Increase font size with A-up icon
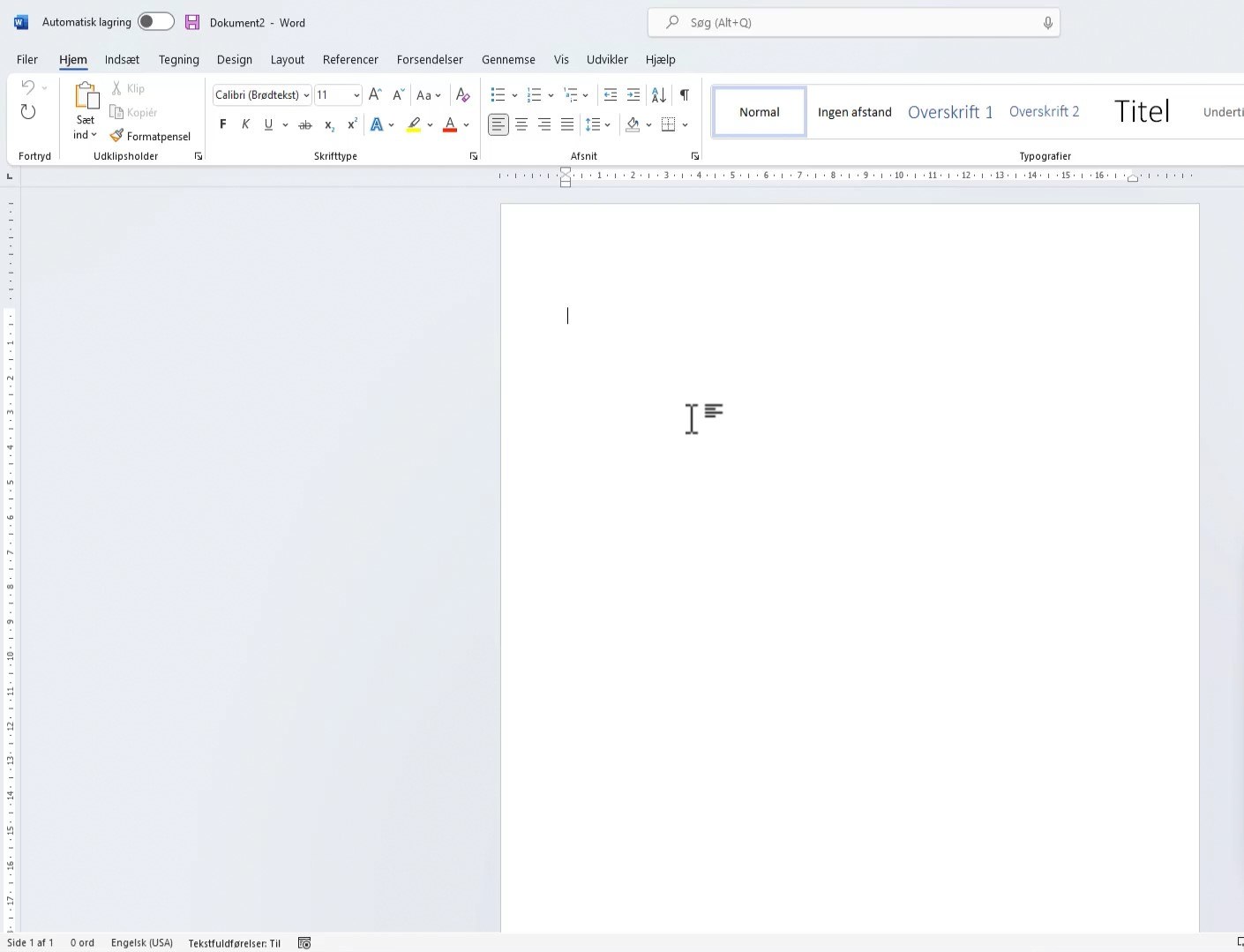 [x=375, y=94]
